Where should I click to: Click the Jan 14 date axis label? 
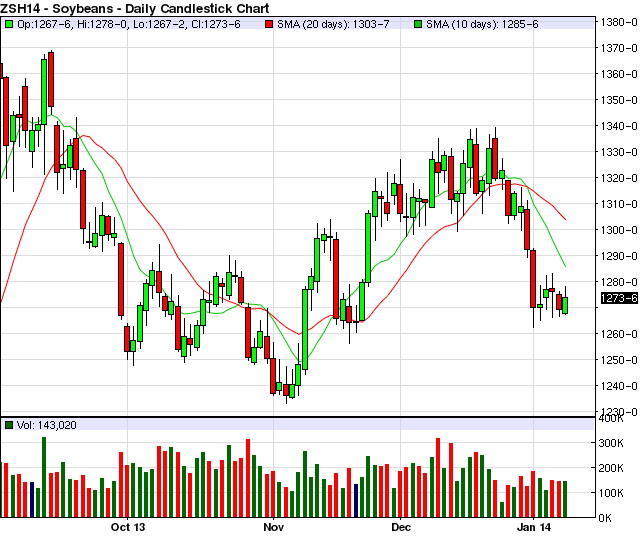(534, 527)
